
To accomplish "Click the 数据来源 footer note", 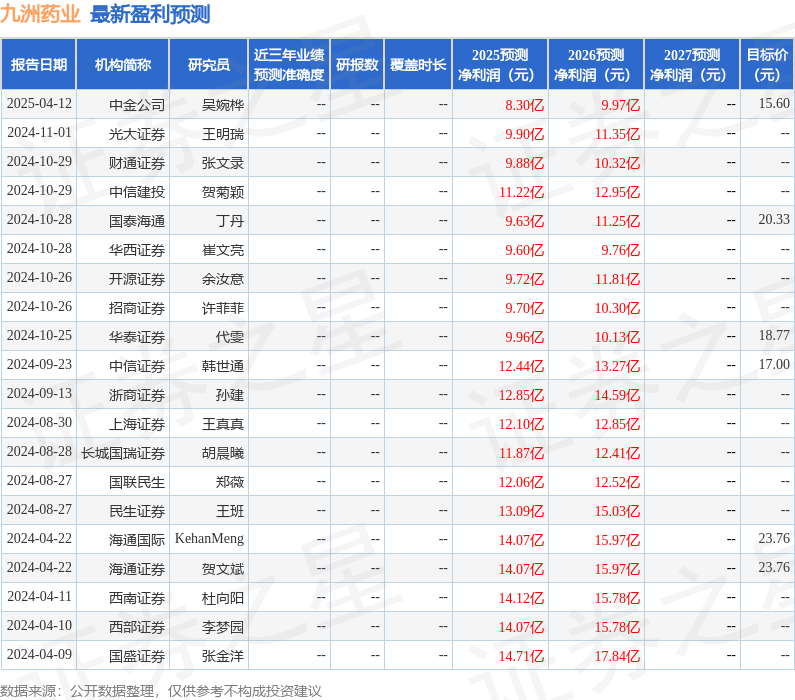I will [x=161, y=691].
